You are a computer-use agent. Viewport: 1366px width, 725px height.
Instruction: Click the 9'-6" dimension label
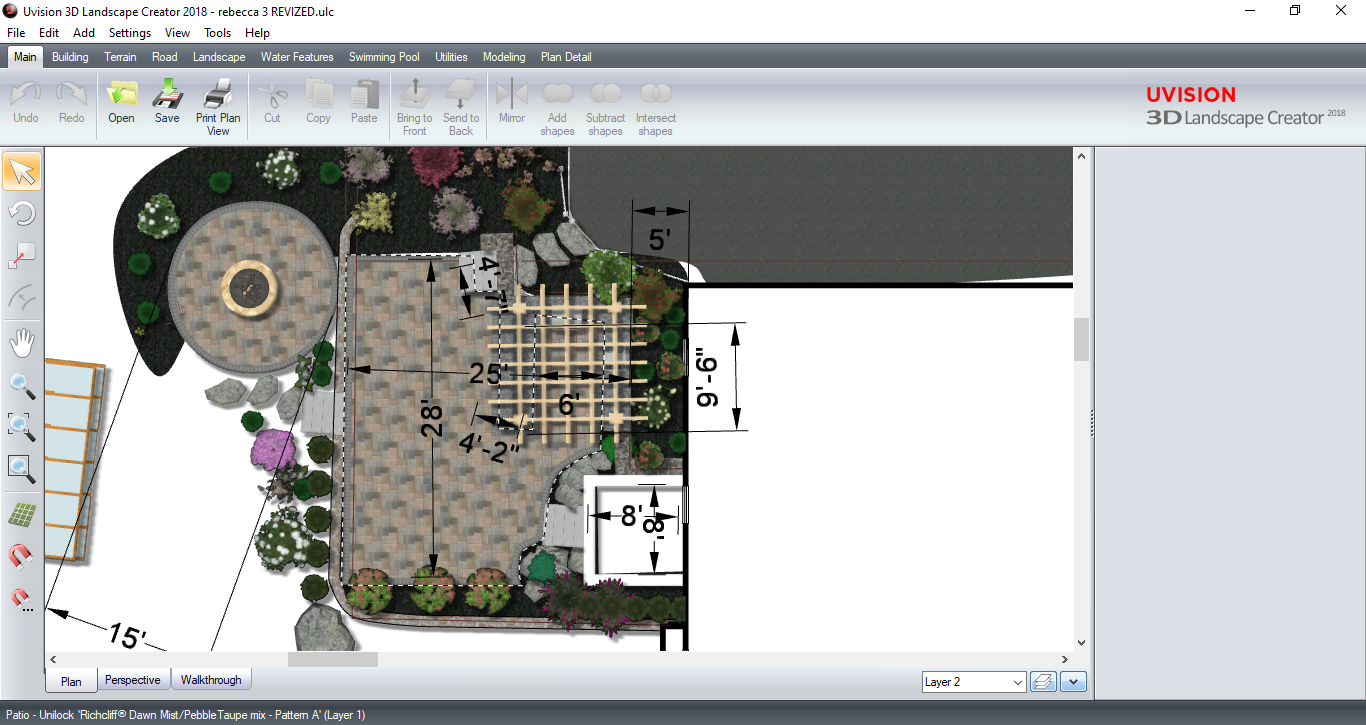[708, 377]
